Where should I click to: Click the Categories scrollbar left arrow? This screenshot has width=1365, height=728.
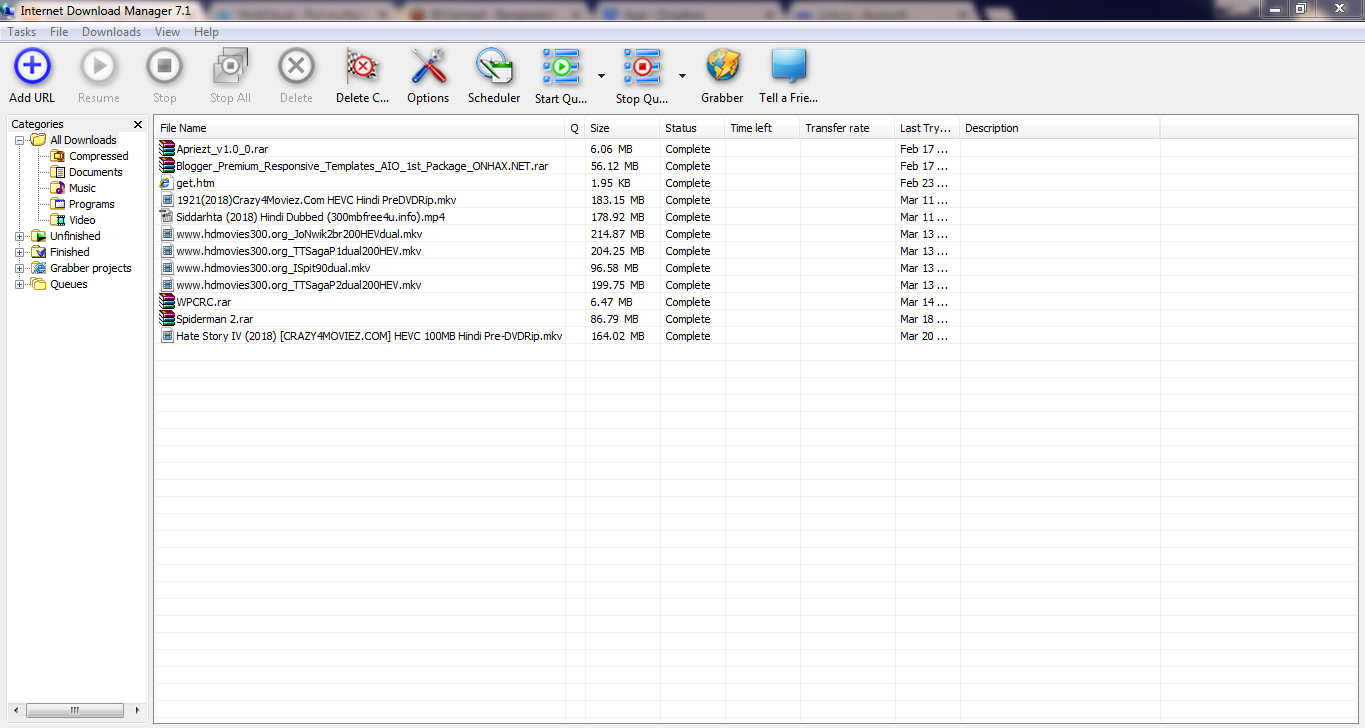click(x=15, y=710)
